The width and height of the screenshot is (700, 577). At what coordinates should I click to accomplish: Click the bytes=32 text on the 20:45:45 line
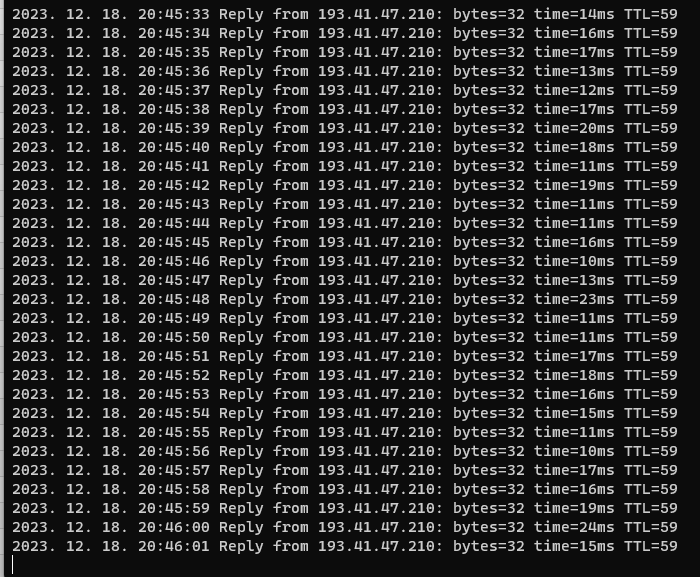[x=489, y=242]
